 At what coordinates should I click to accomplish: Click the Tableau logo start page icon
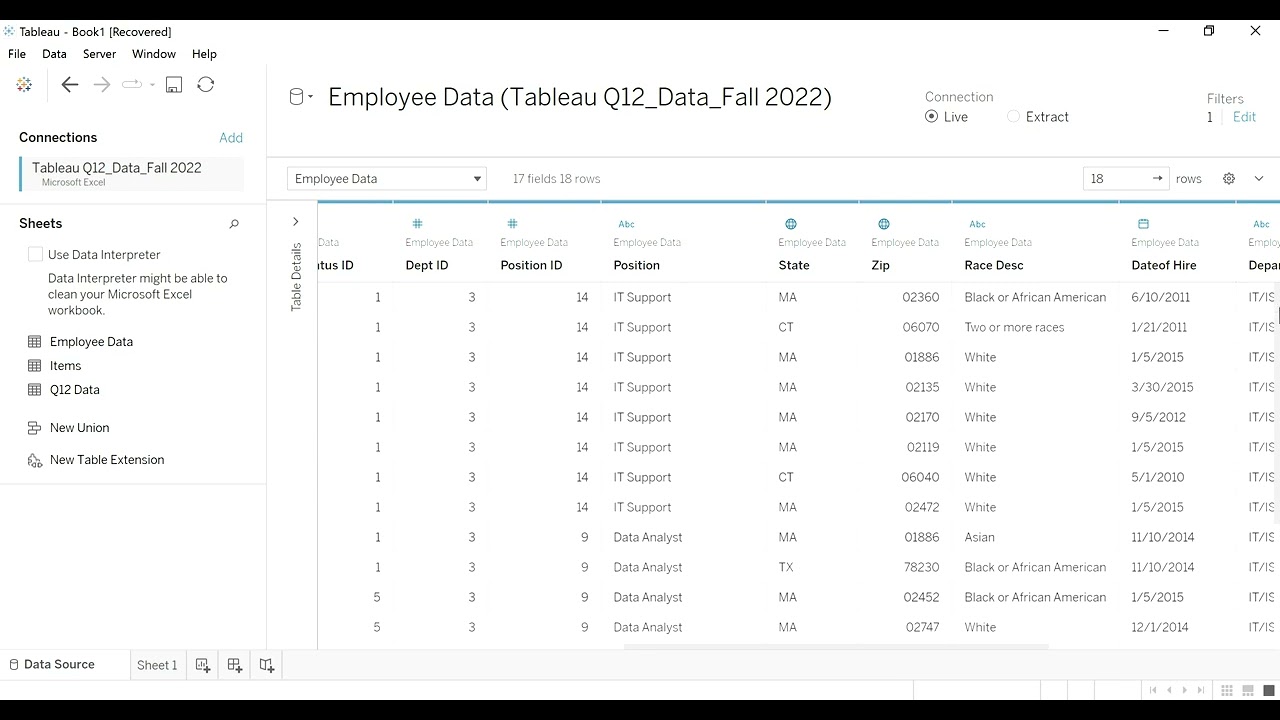point(24,85)
